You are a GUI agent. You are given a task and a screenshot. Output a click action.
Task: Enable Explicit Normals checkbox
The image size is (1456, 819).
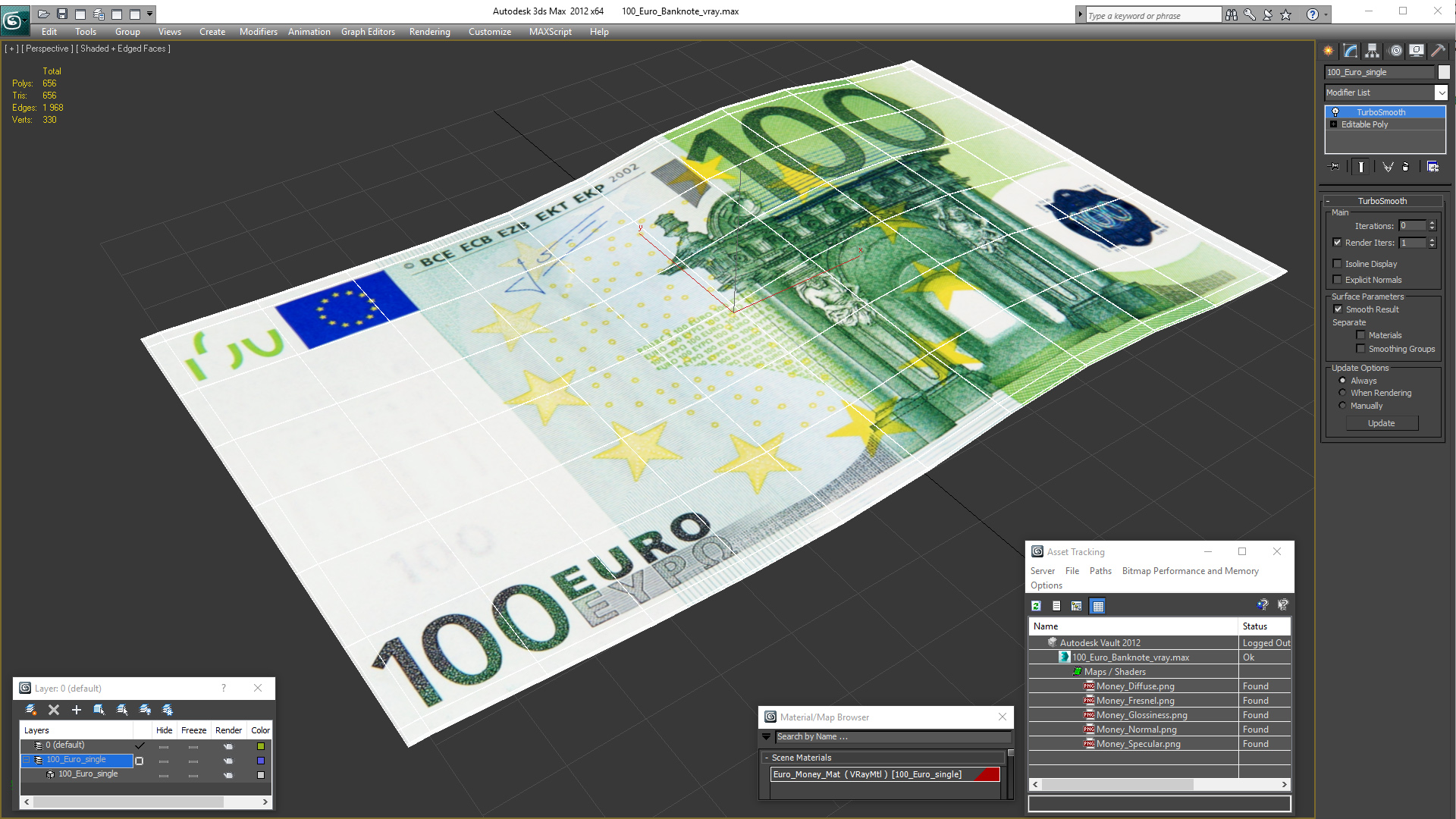pos(1338,280)
